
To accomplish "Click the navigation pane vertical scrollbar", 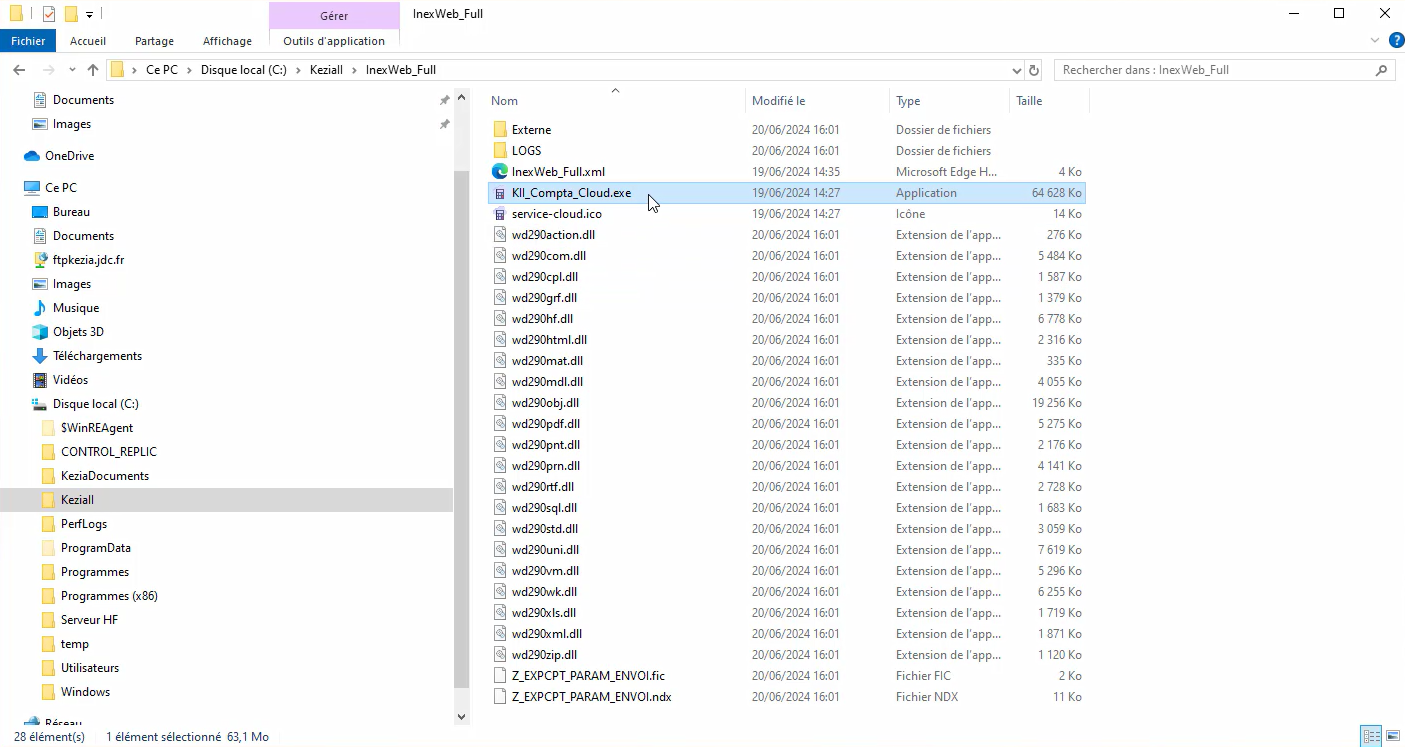I will 461,400.
